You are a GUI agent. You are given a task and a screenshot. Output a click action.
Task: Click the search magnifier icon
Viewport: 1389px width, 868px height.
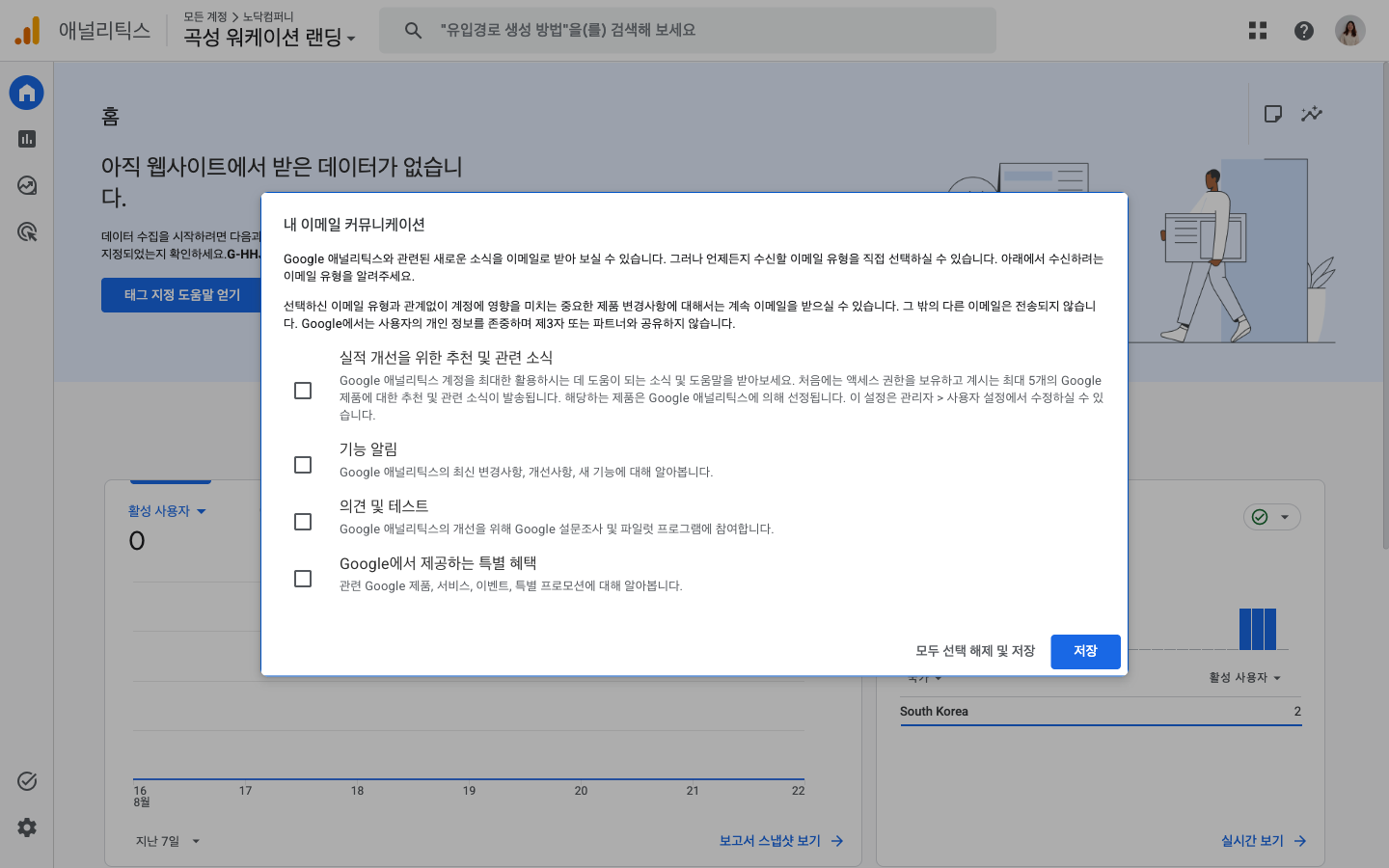413,31
